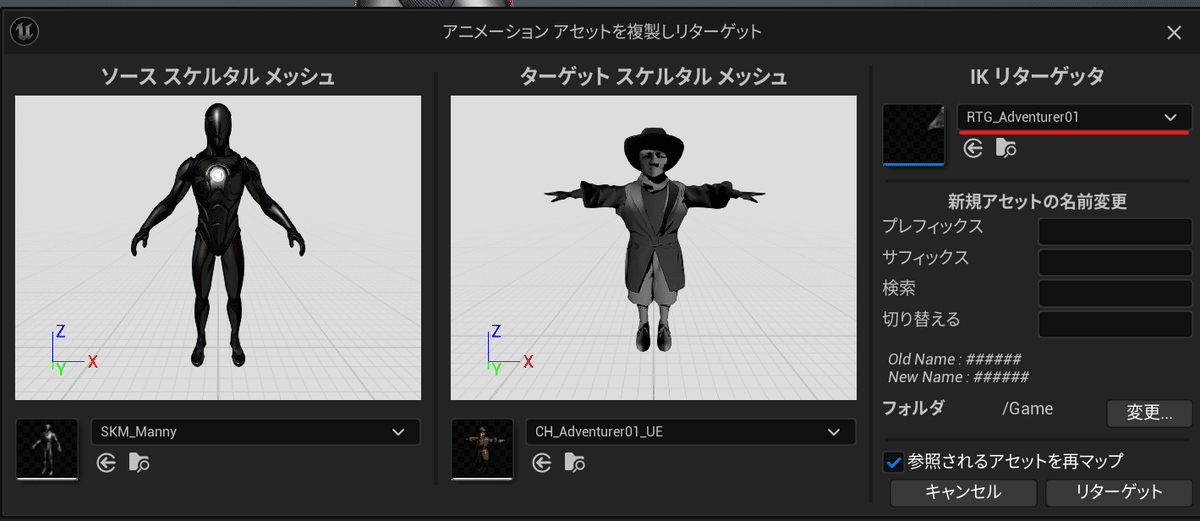Click the IK retargeter asset thumbnail
Image resolution: width=1200 pixels, height=521 pixels.
tap(914, 134)
